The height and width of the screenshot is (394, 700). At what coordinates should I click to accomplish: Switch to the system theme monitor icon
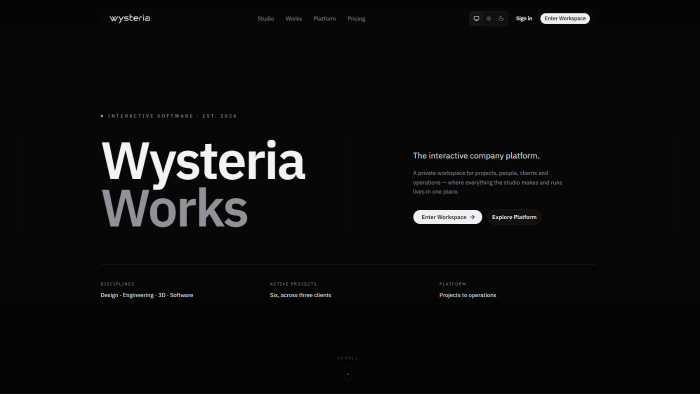tap(476, 18)
